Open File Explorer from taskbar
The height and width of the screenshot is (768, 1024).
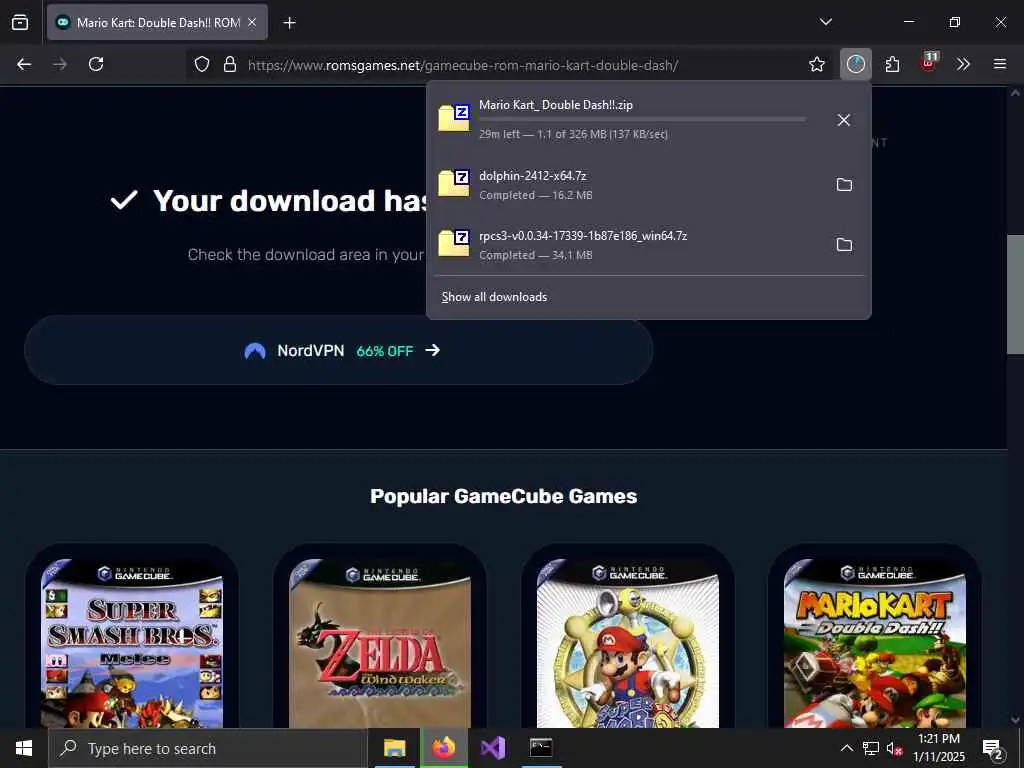click(x=394, y=748)
